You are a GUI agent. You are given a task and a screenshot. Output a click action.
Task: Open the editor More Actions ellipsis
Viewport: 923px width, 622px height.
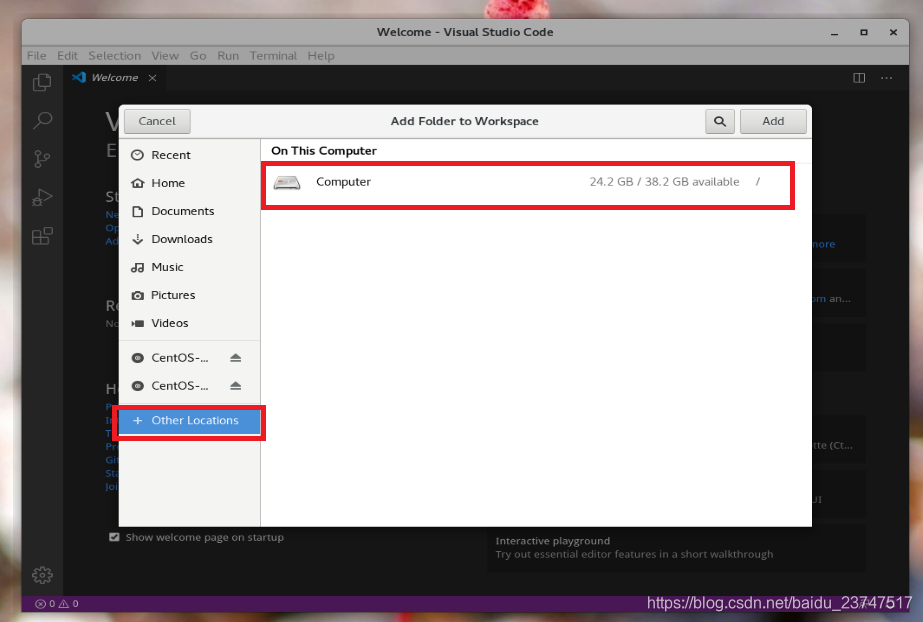(887, 78)
